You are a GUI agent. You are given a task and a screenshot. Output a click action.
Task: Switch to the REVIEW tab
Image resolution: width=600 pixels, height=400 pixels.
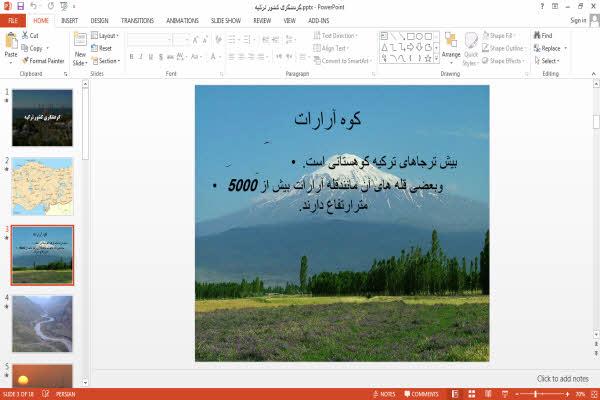point(262,21)
